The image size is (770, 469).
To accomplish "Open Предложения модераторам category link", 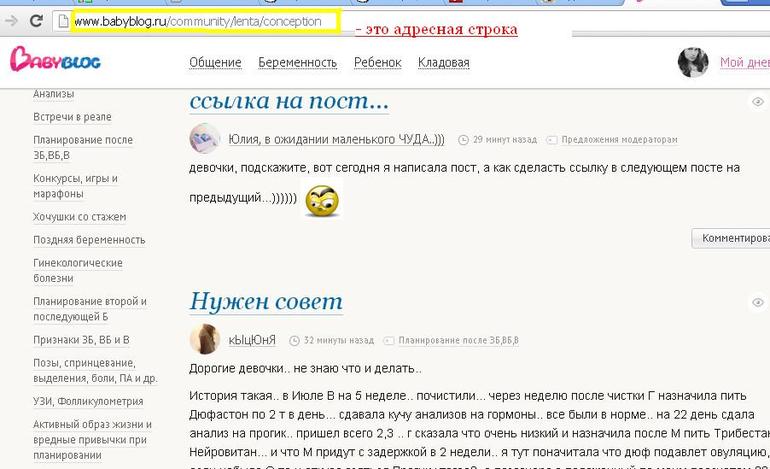I will tap(619, 139).
